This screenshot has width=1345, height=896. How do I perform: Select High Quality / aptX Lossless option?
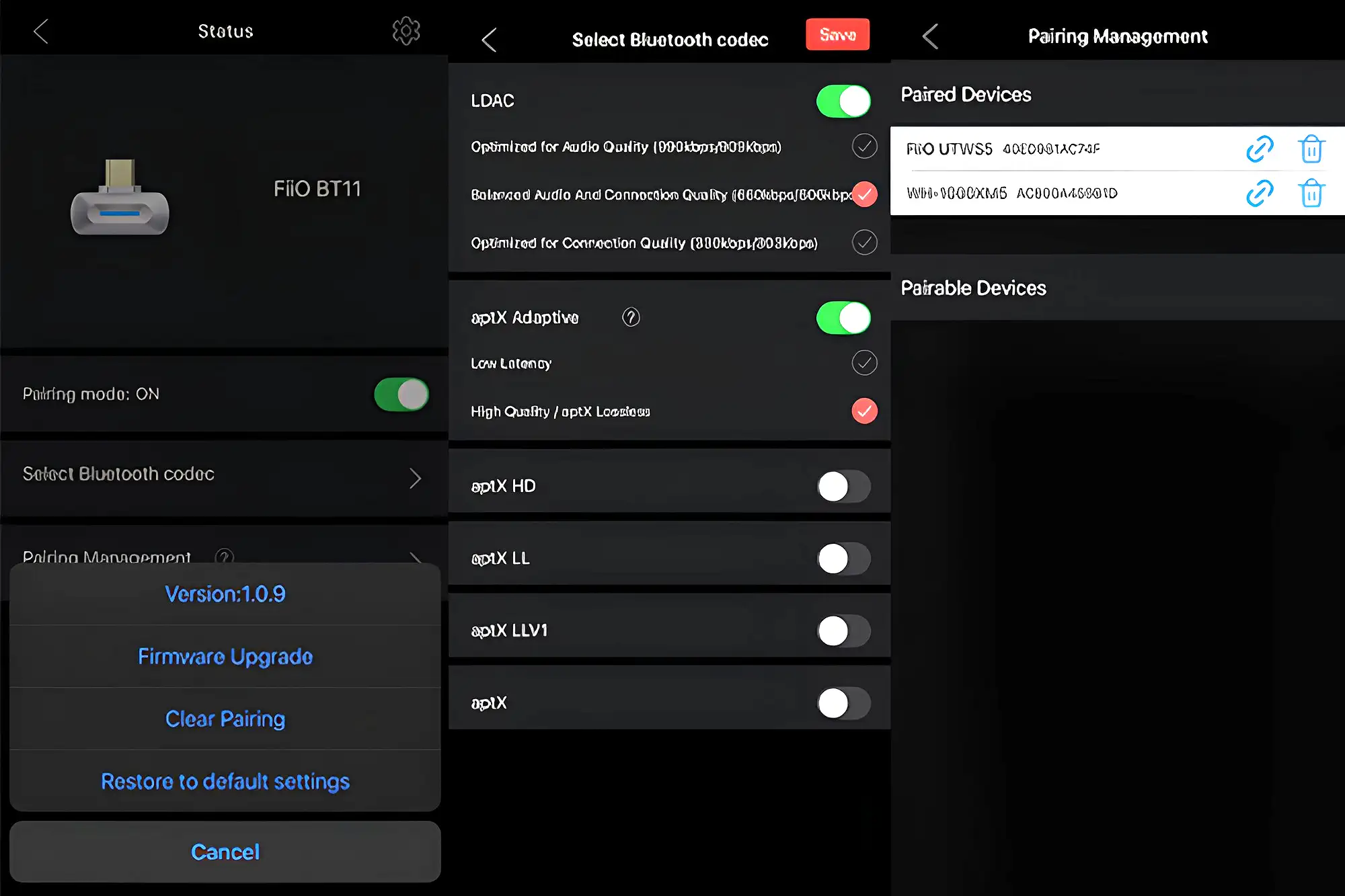pos(865,411)
